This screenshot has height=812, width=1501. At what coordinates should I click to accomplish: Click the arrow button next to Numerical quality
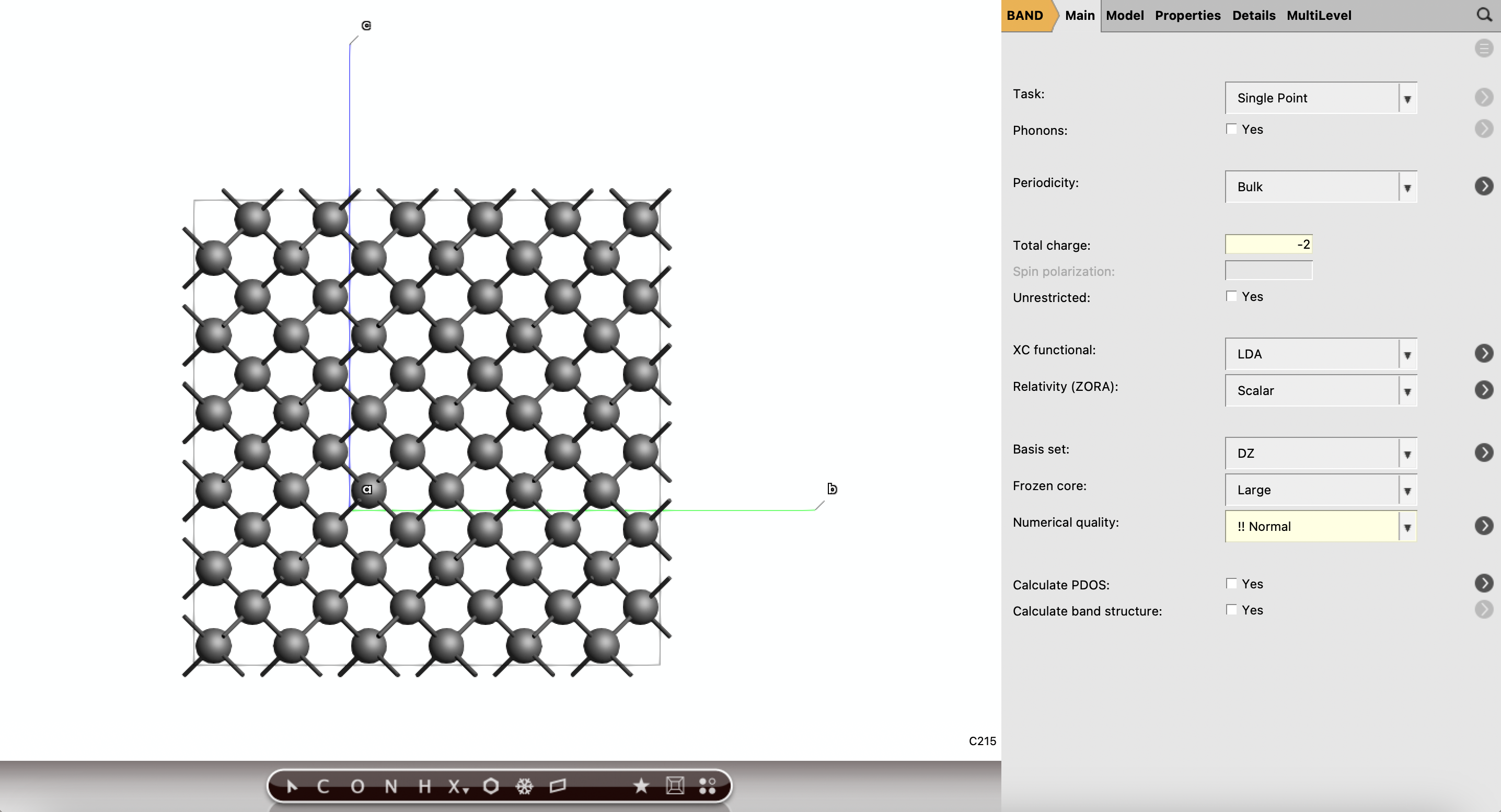point(1484,526)
